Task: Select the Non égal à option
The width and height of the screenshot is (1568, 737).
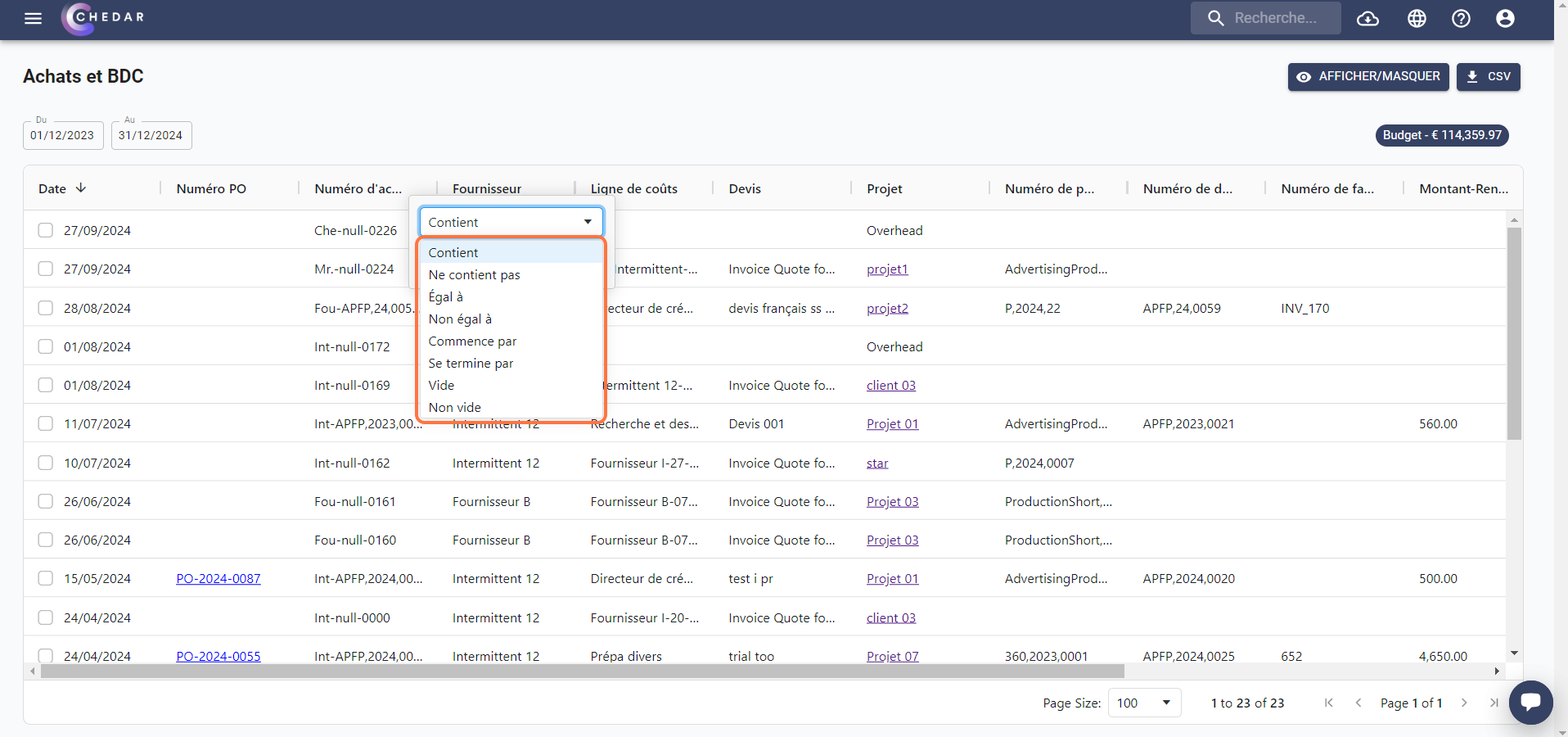Action: (x=511, y=319)
